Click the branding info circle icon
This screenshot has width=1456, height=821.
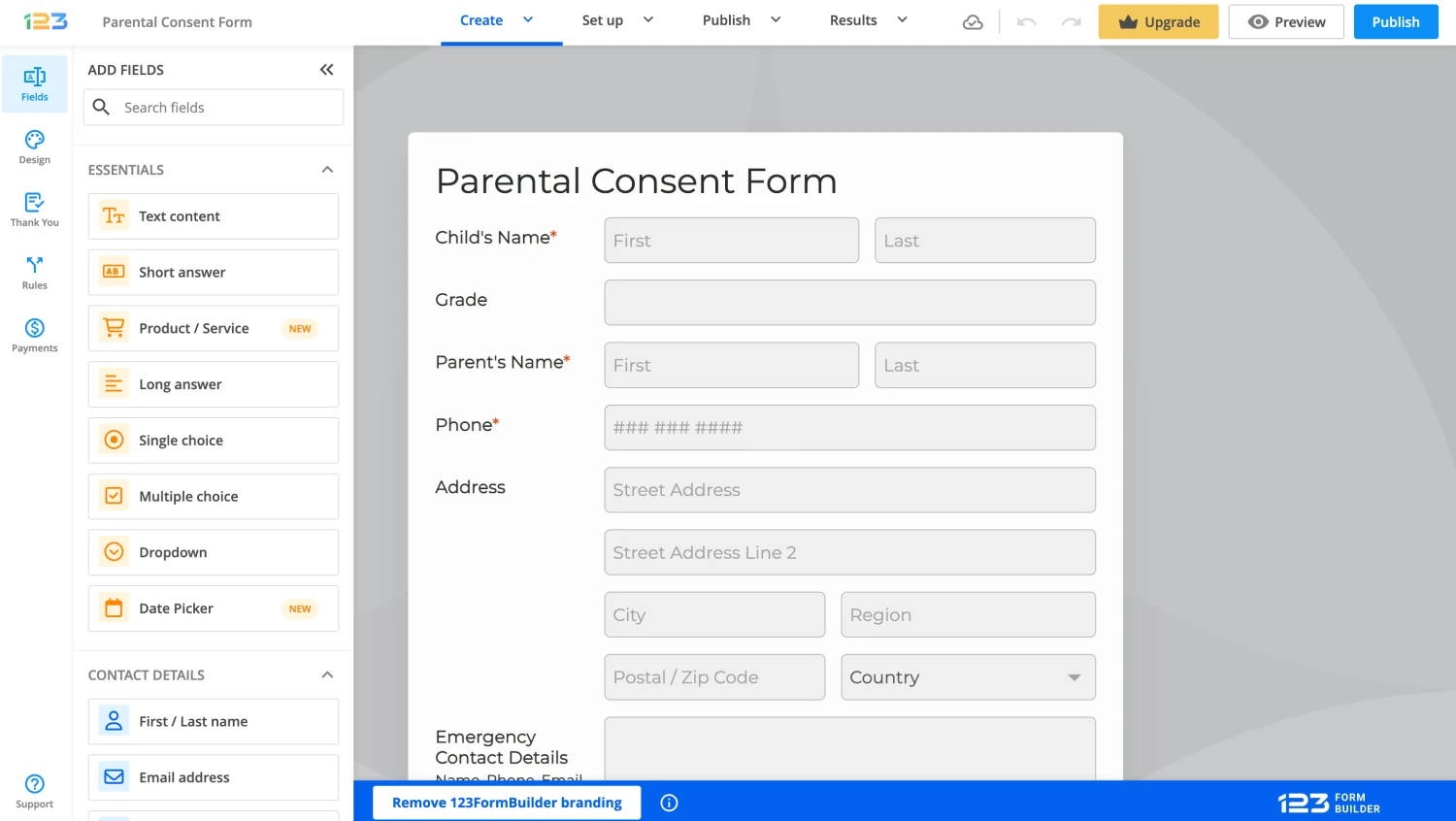(668, 803)
